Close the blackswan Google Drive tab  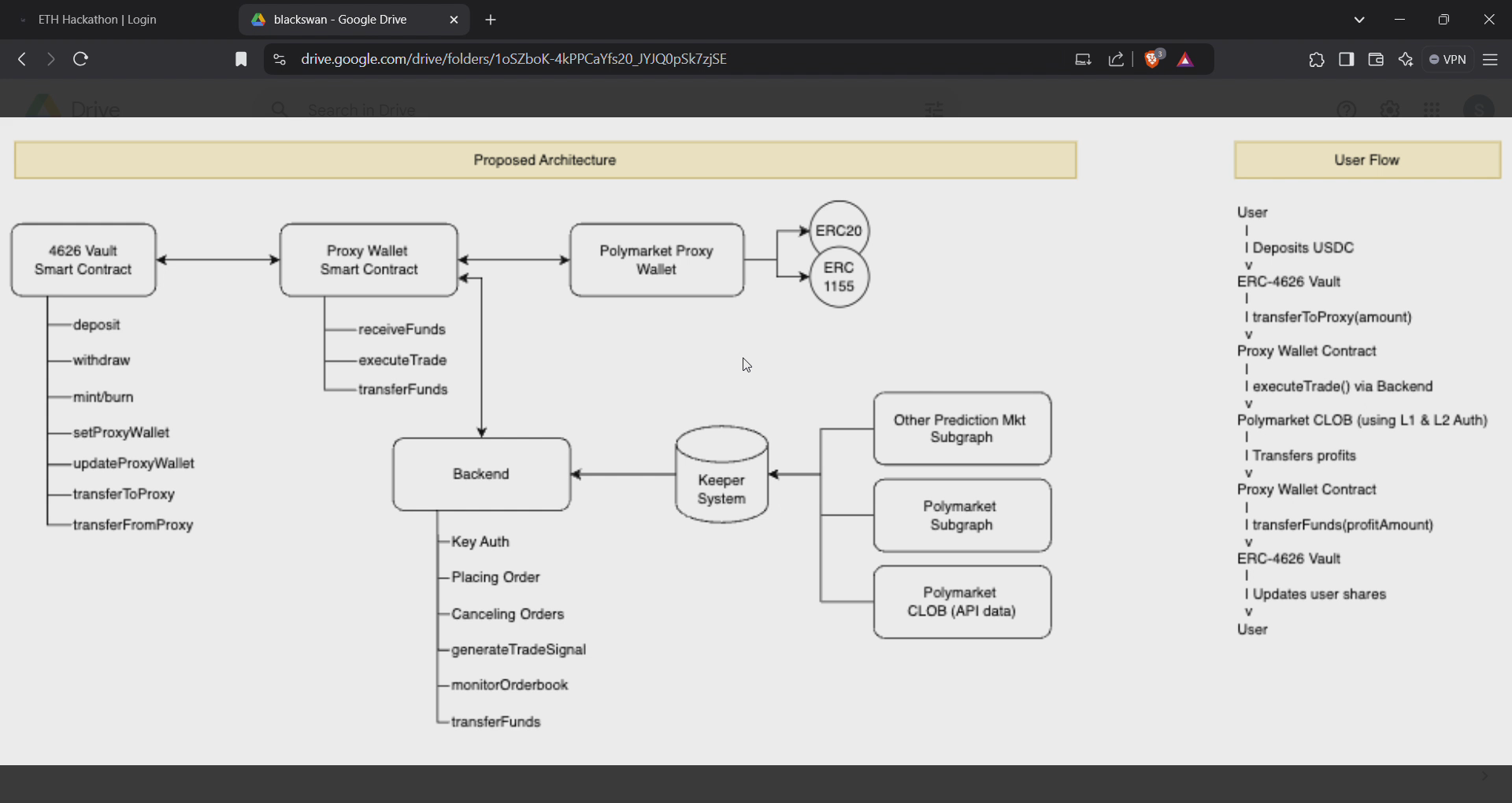tap(454, 20)
